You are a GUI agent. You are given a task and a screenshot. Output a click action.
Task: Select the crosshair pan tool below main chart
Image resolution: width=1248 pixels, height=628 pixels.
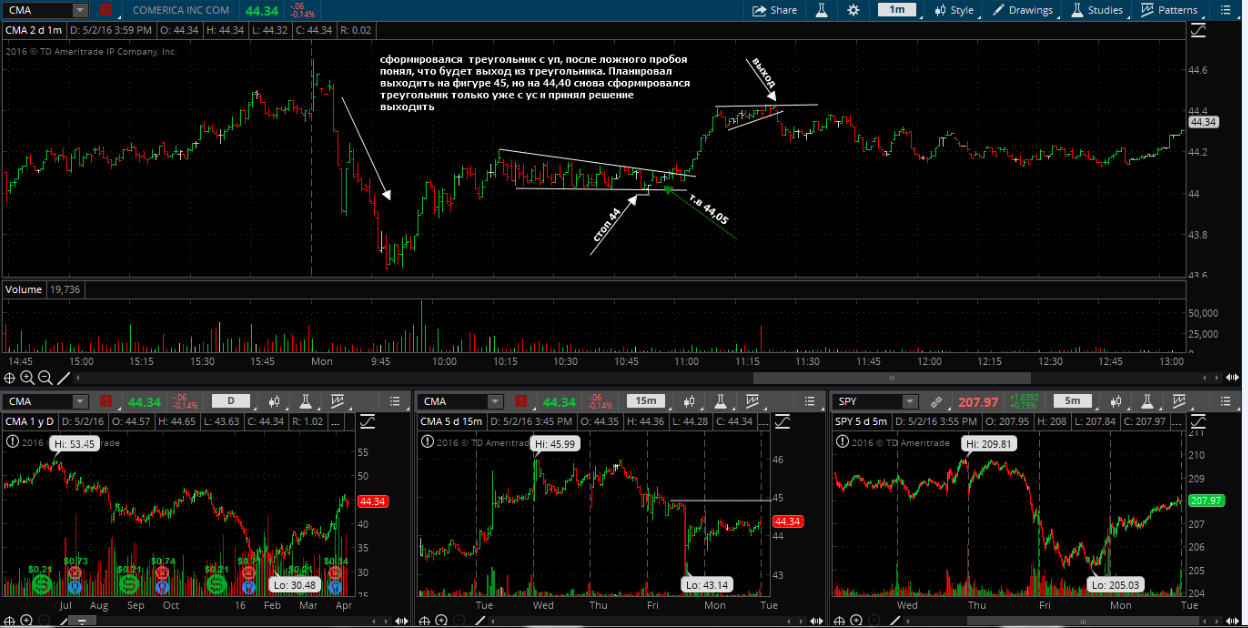(x=10, y=378)
